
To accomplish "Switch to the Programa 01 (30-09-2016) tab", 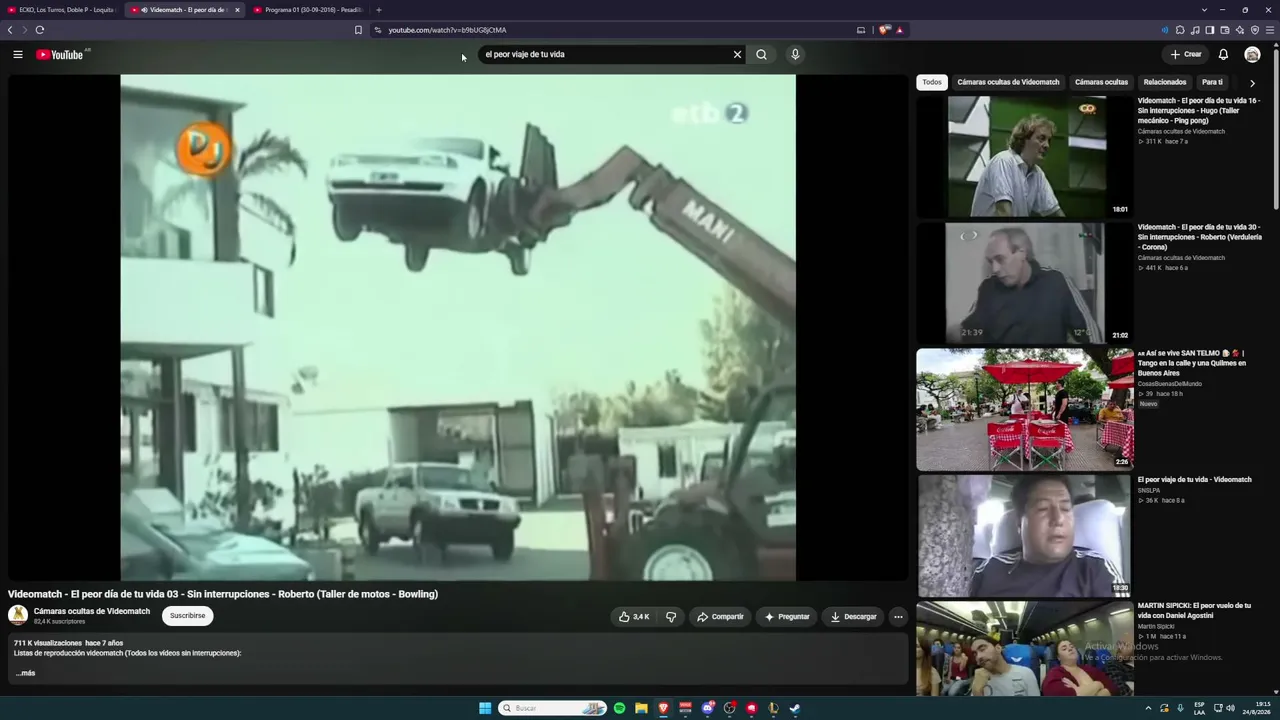I will click(308, 10).
